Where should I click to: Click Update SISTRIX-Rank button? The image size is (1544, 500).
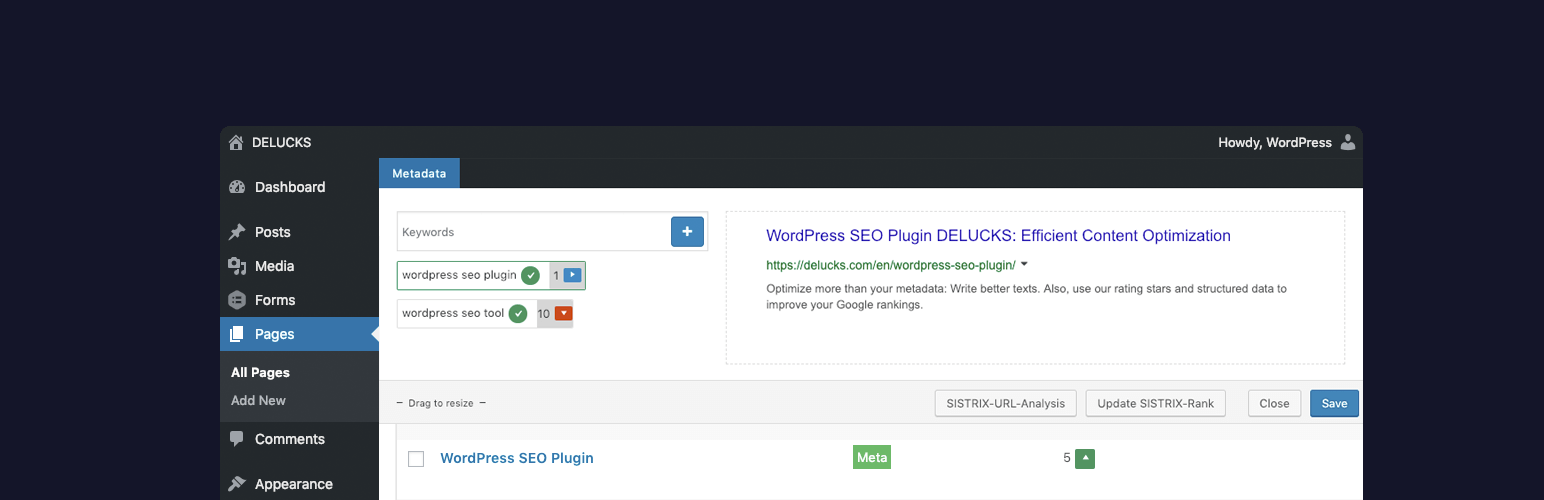click(1155, 404)
